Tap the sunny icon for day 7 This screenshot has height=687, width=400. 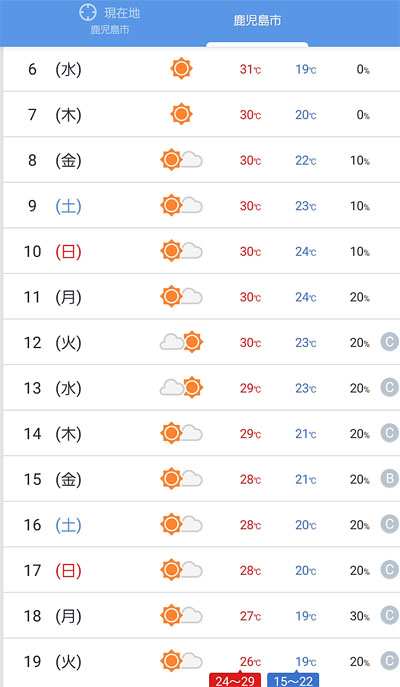coord(181,114)
